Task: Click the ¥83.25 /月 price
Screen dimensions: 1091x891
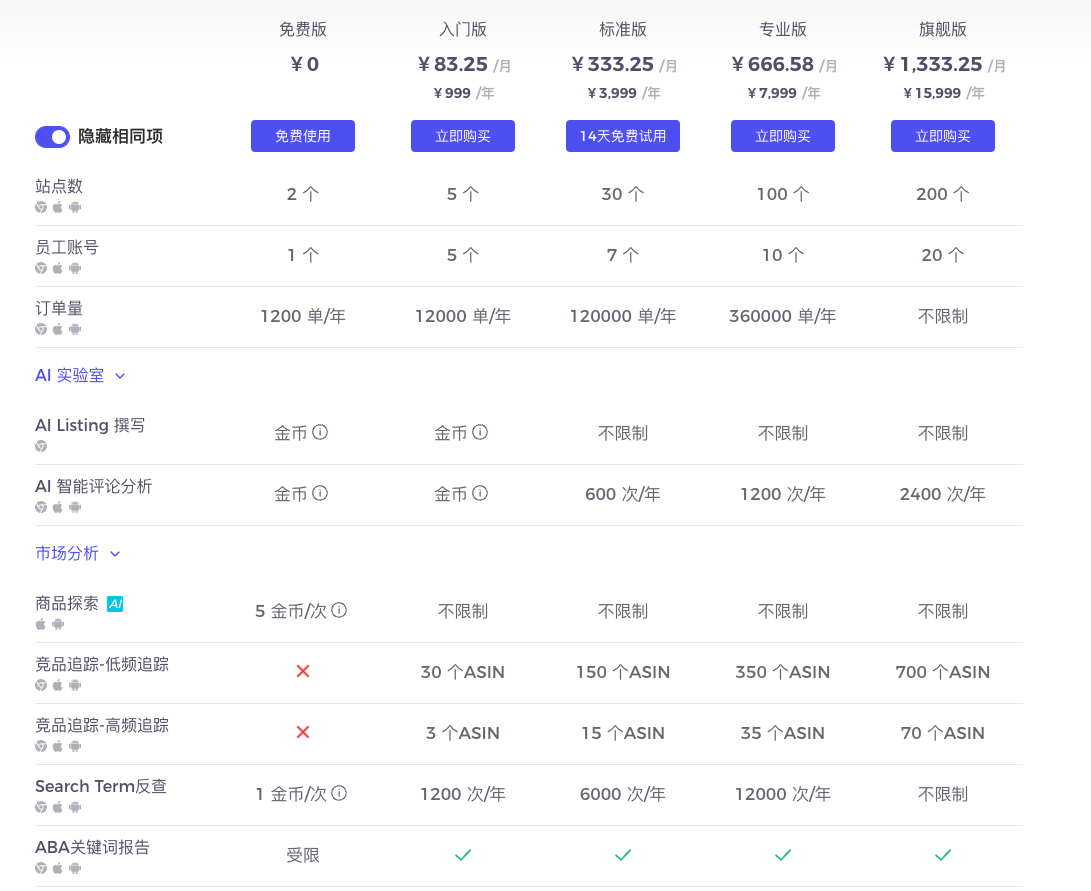Action: 464,65
